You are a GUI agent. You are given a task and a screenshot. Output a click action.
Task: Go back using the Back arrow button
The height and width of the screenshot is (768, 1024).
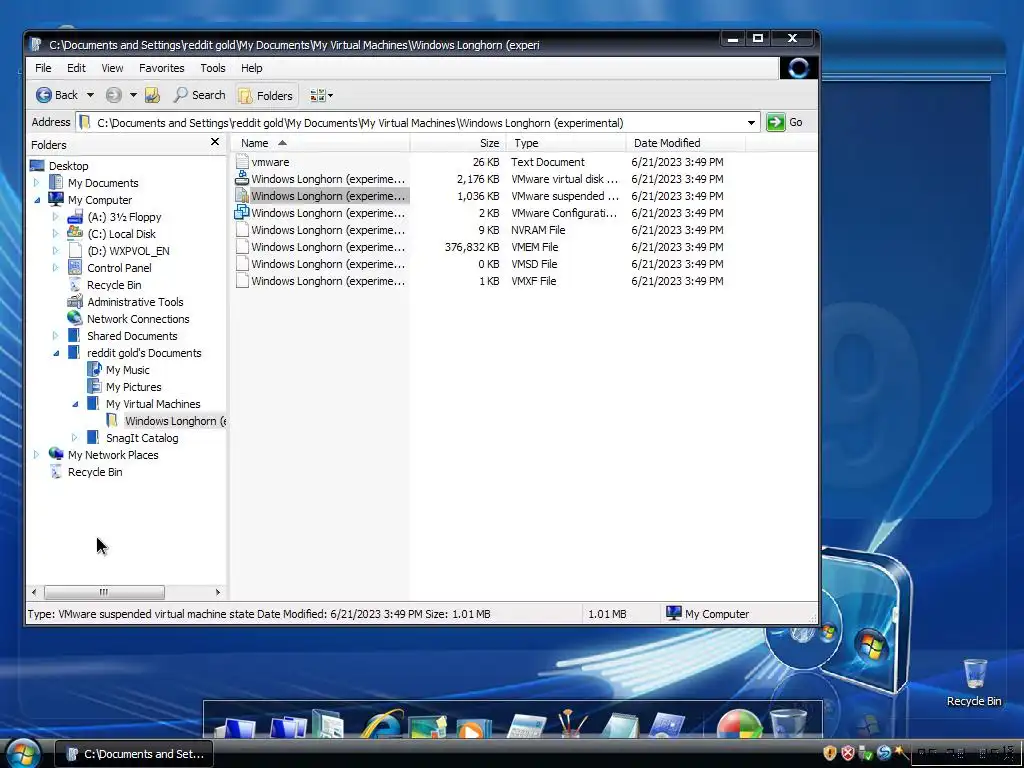tap(56, 95)
